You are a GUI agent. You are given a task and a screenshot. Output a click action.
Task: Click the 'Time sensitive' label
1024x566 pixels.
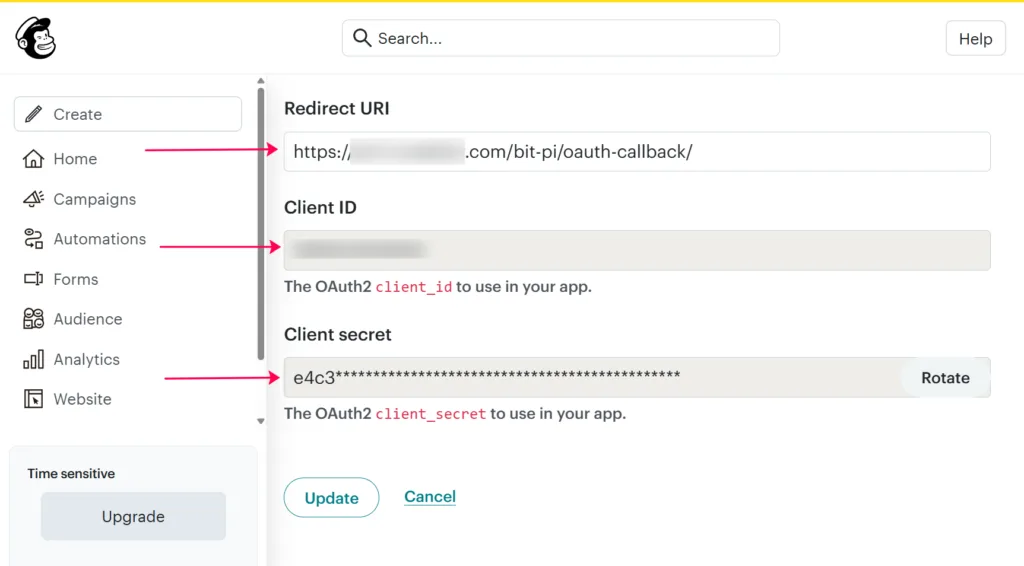71,474
